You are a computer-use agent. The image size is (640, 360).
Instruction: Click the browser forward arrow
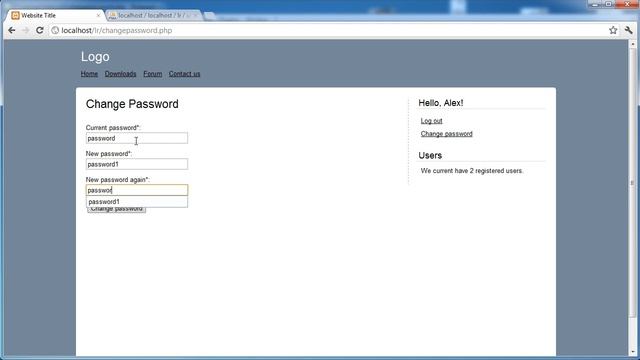[25, 30]
